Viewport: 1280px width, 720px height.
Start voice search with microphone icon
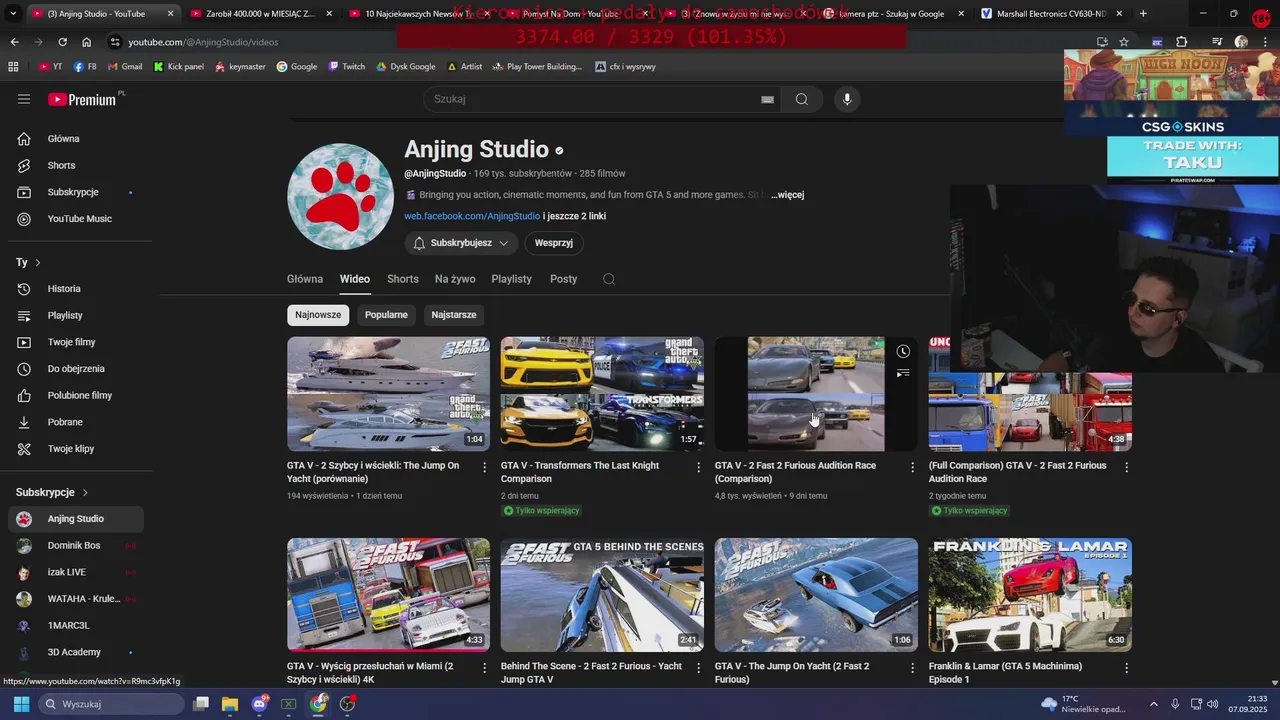click(x=847, y=99)
